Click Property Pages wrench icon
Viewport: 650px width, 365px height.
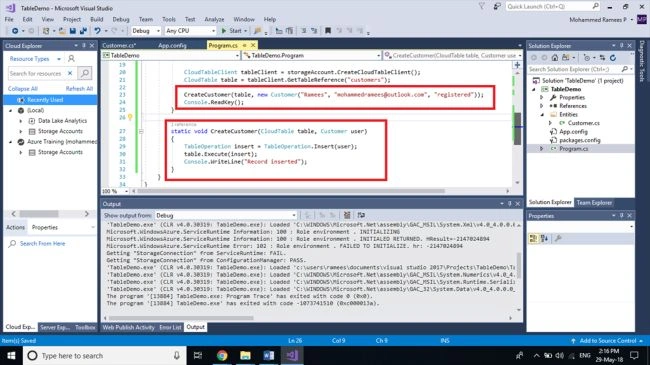coord(558,238)
